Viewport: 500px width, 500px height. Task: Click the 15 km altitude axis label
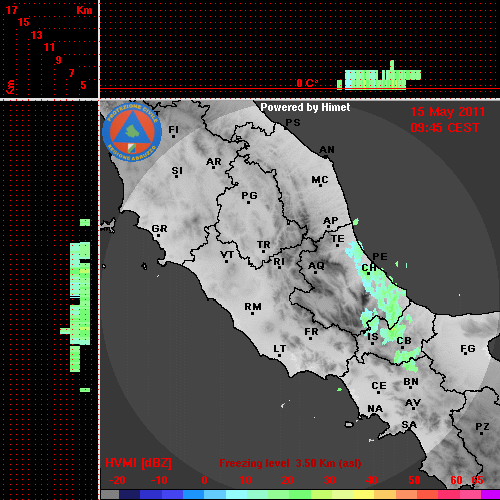click(x=24, y=22)
